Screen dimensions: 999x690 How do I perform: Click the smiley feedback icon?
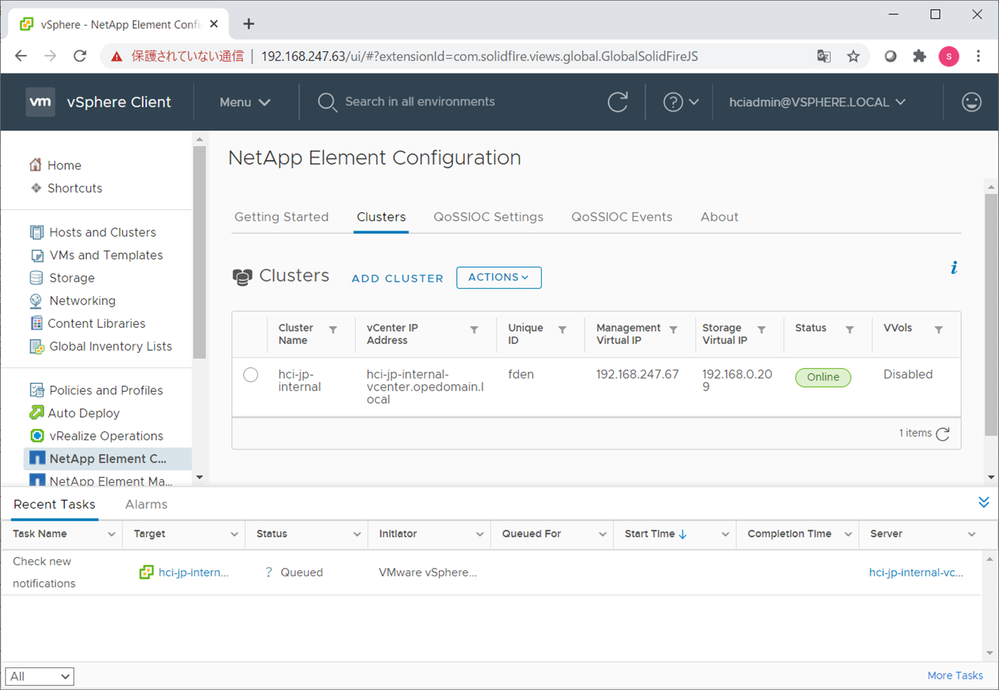pos(970,102)
